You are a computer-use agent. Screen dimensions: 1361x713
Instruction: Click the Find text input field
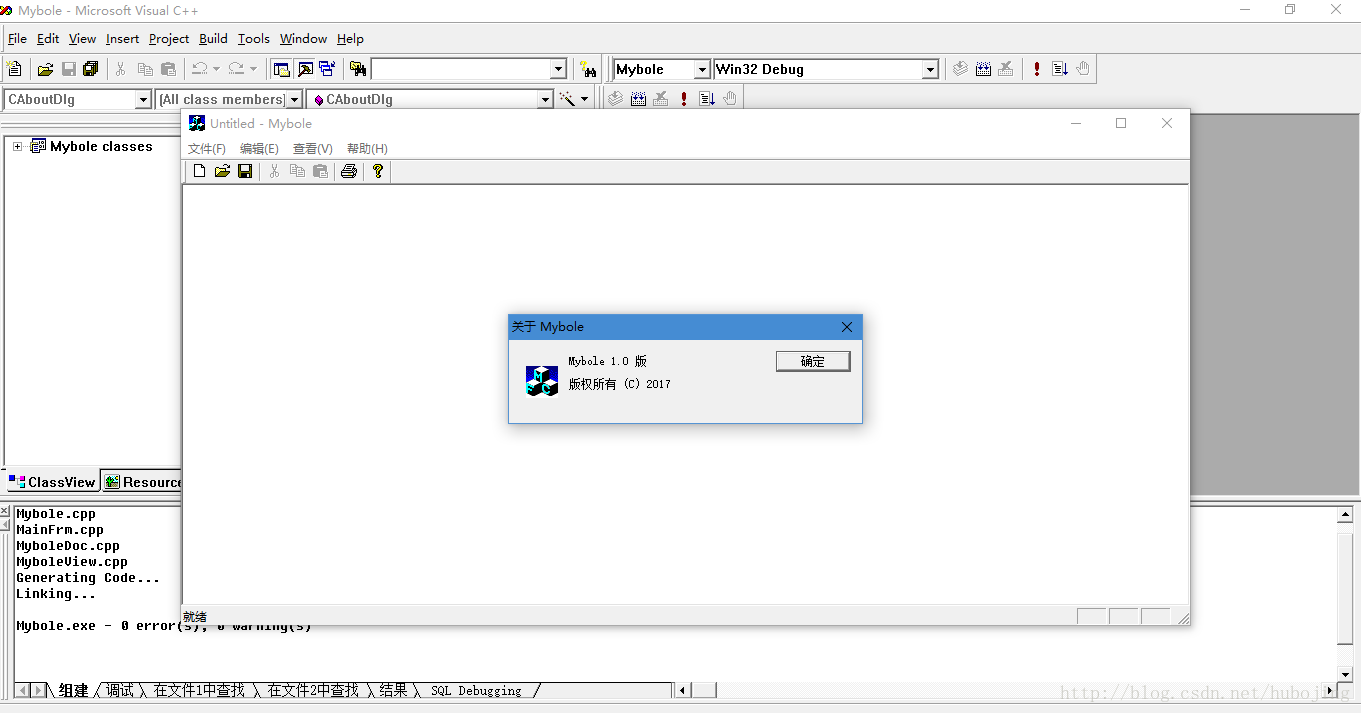coord(461,69)
